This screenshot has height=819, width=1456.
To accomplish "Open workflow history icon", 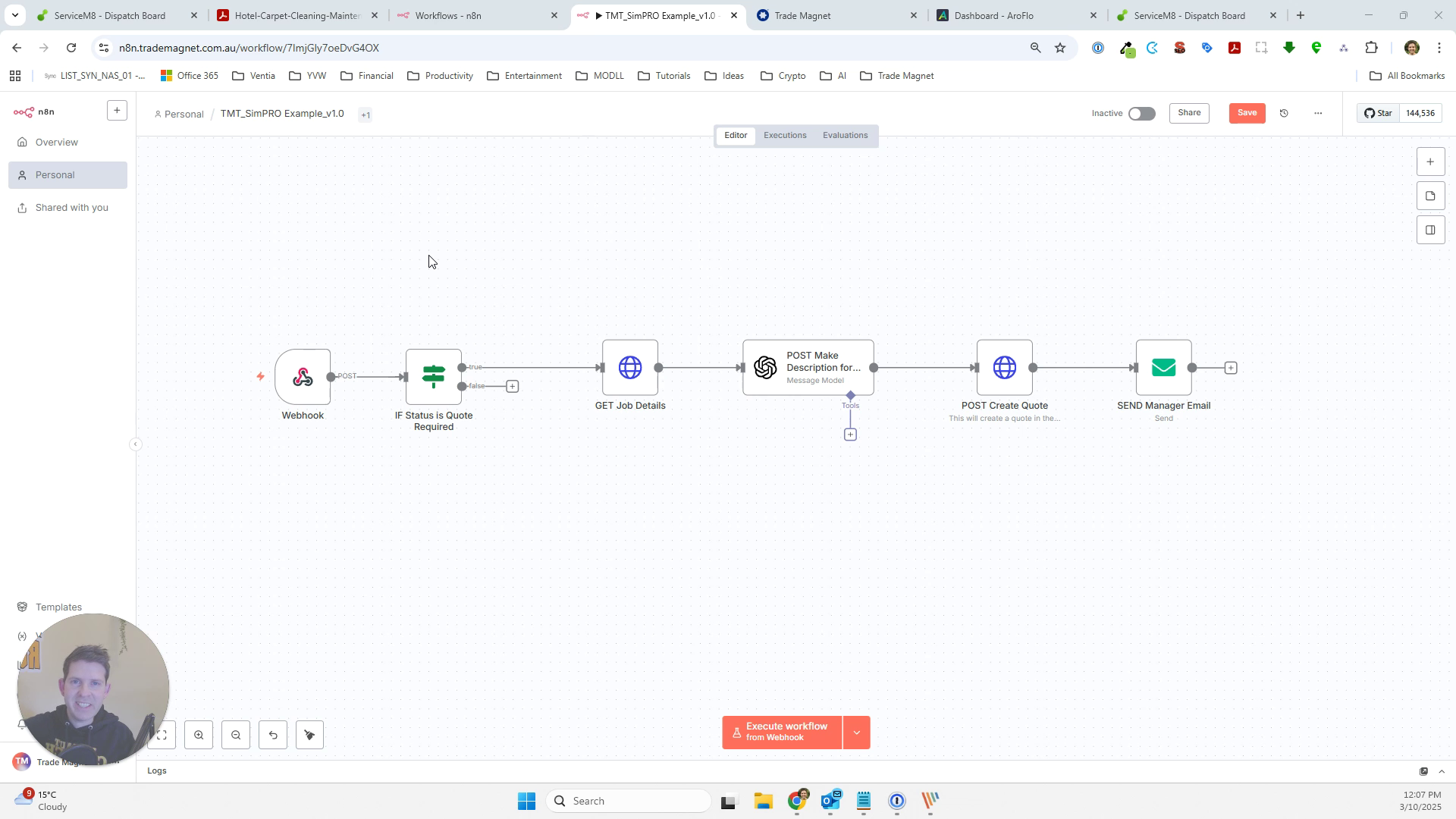I will [x=1284, y=114].
